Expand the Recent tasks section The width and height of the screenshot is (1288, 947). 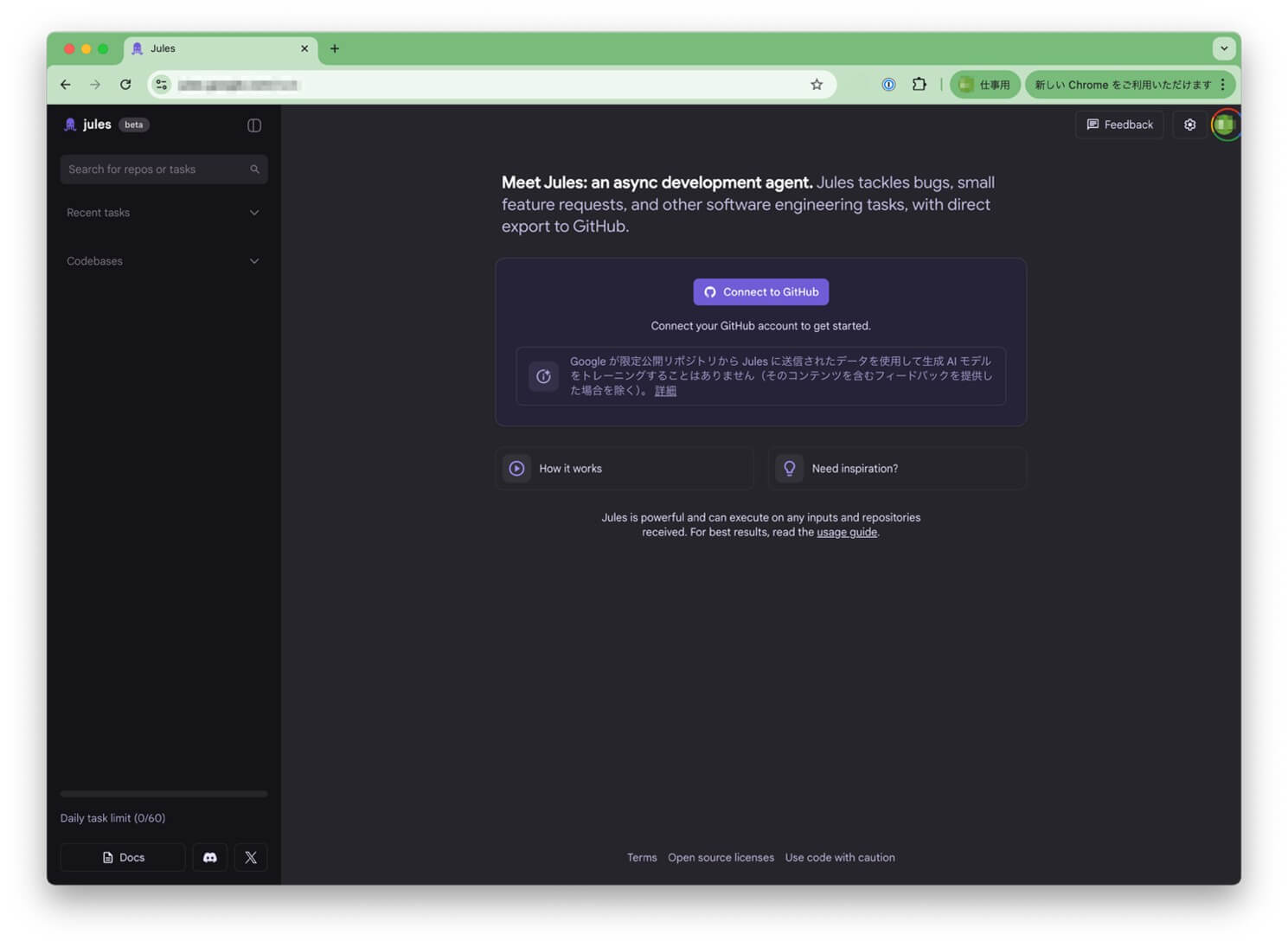coord(163,213)
